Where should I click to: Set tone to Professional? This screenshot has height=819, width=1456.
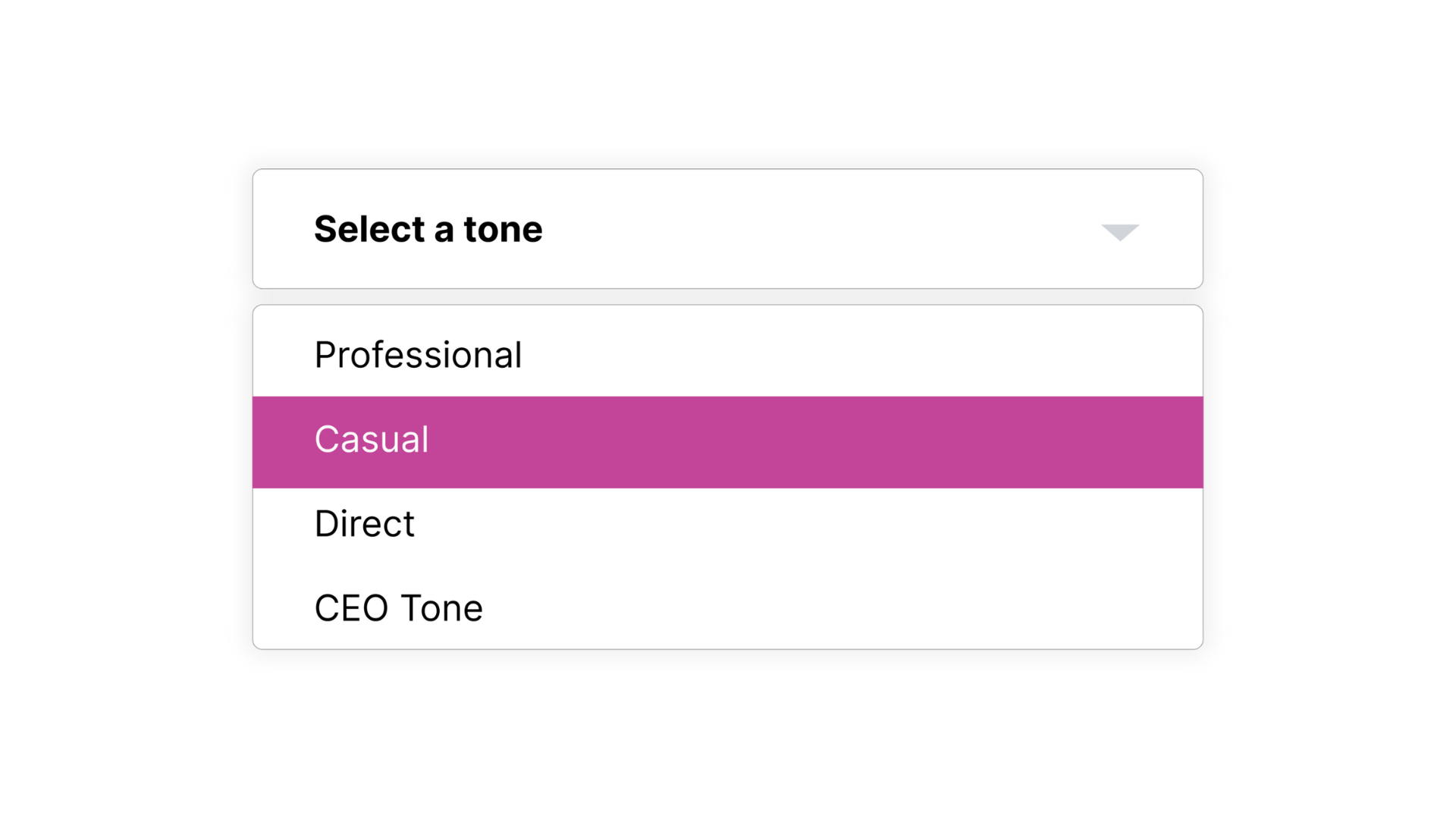pyautogui.click(x=418, y=355)
